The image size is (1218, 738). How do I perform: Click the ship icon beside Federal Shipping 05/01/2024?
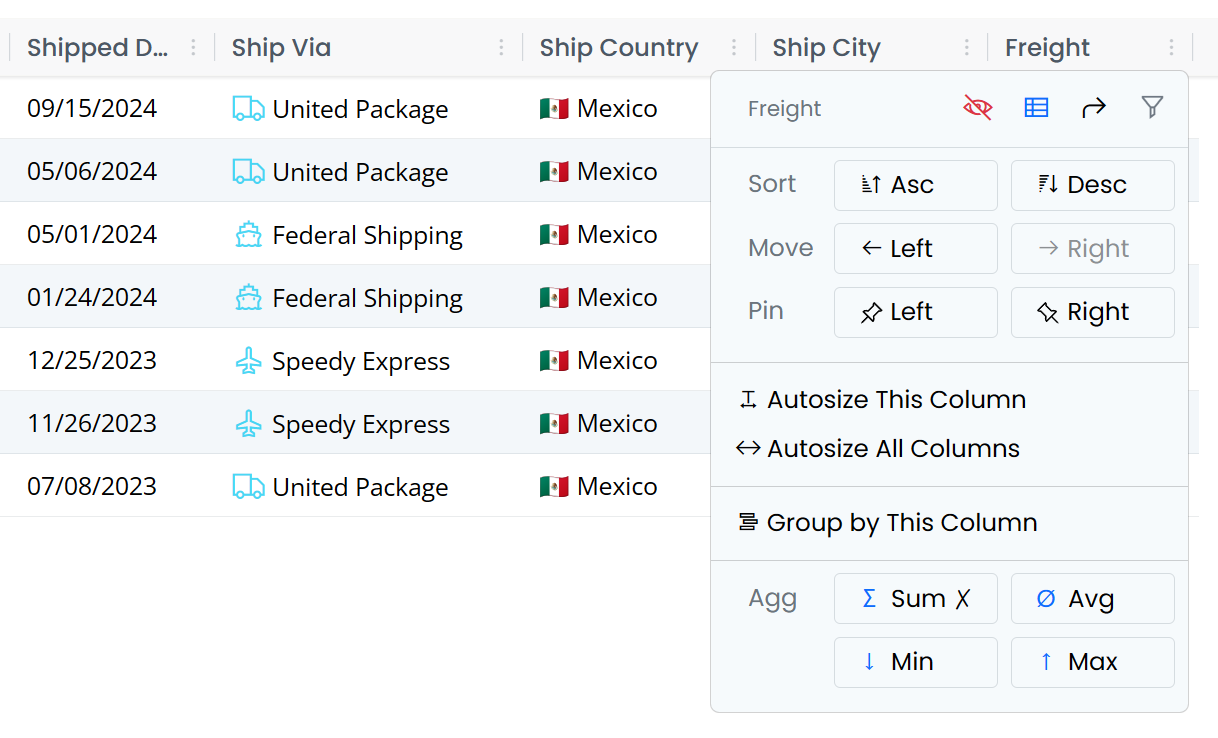click(x=248, y=235)
